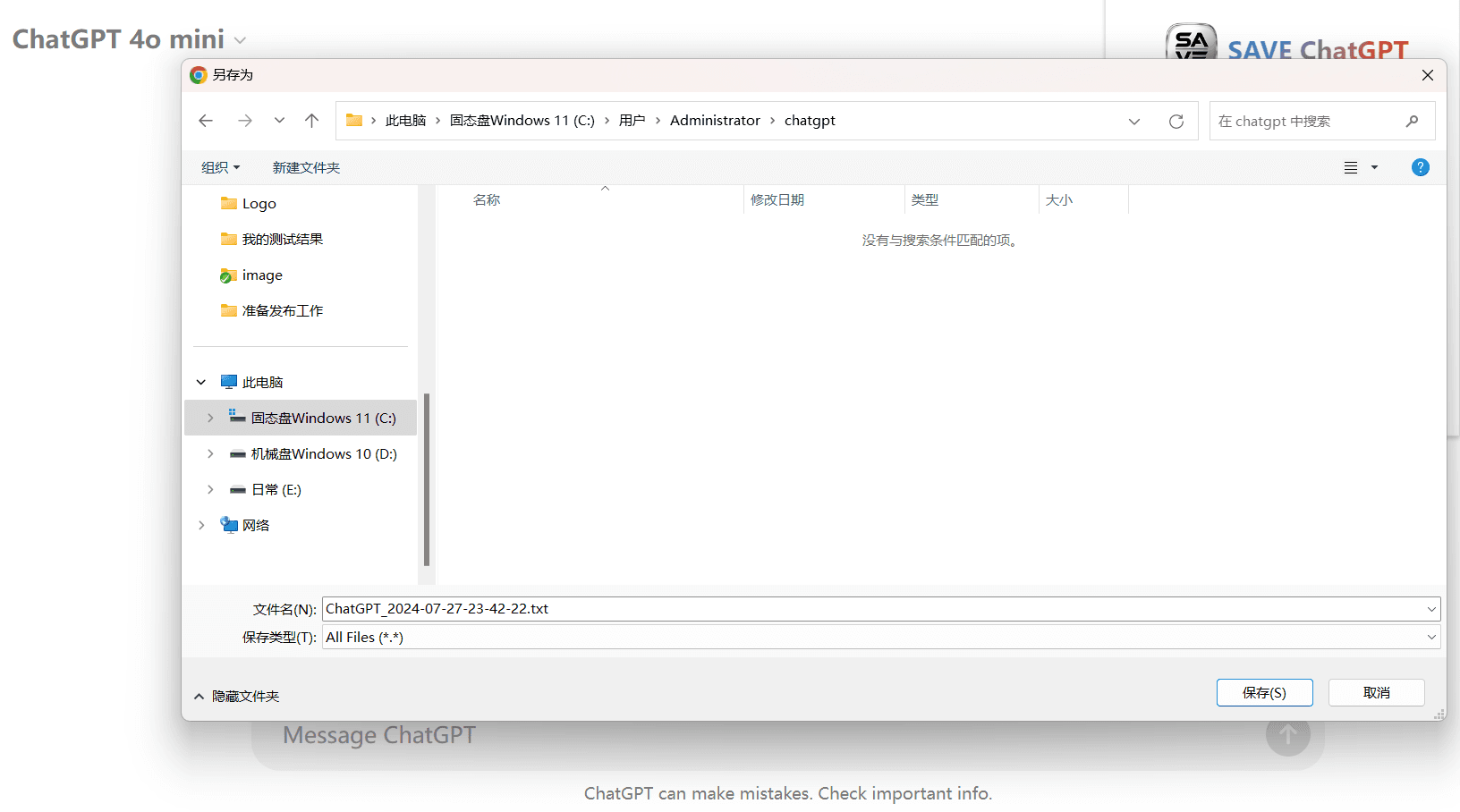Select the 机械盘Windows 10 (D:) drive
Screen dimensions: 1460x812
[313, 453]
